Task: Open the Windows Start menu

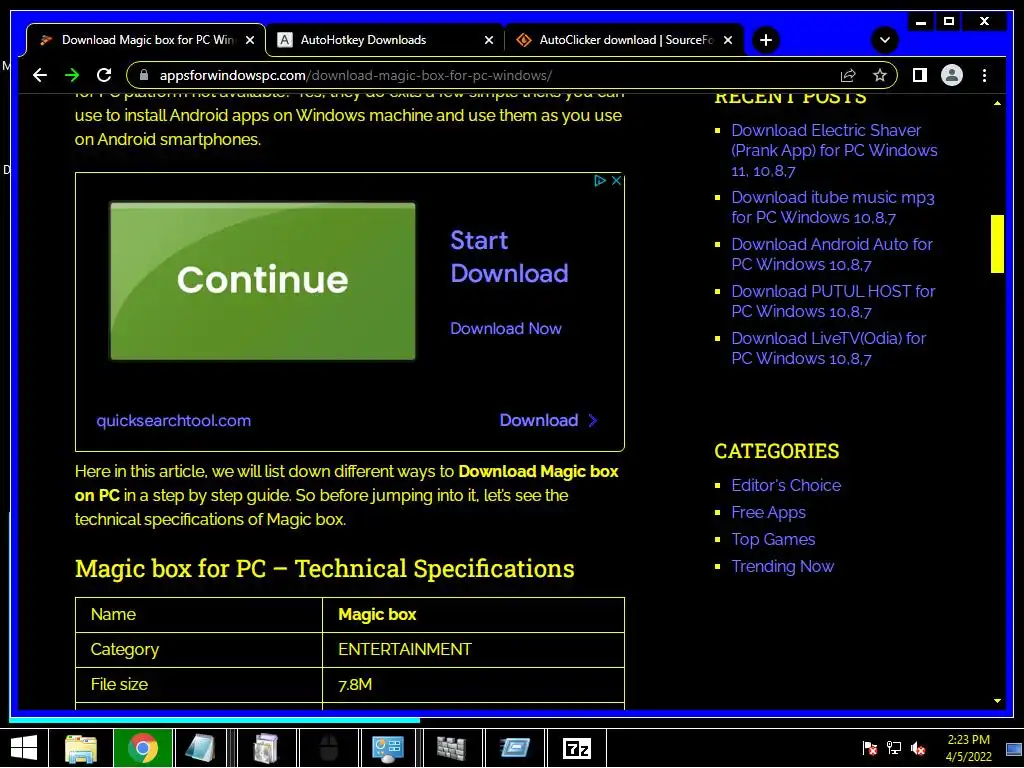Action: [x=24, y=748]
